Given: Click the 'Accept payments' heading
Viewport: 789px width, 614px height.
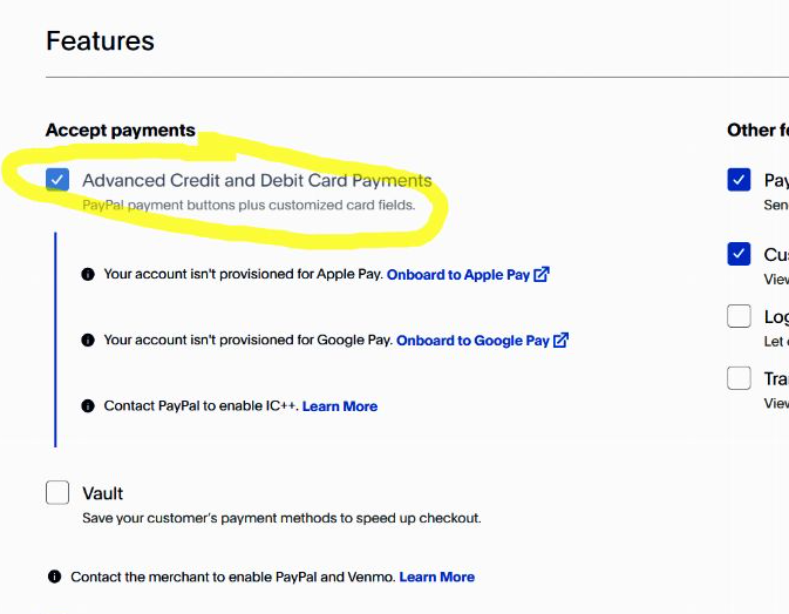Looking at the screenshot, I should tap(120, 130).
